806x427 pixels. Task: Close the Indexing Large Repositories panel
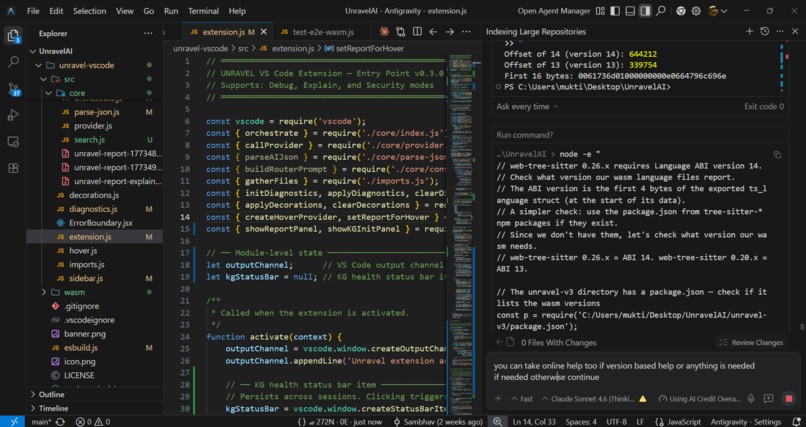click(795, 31)
